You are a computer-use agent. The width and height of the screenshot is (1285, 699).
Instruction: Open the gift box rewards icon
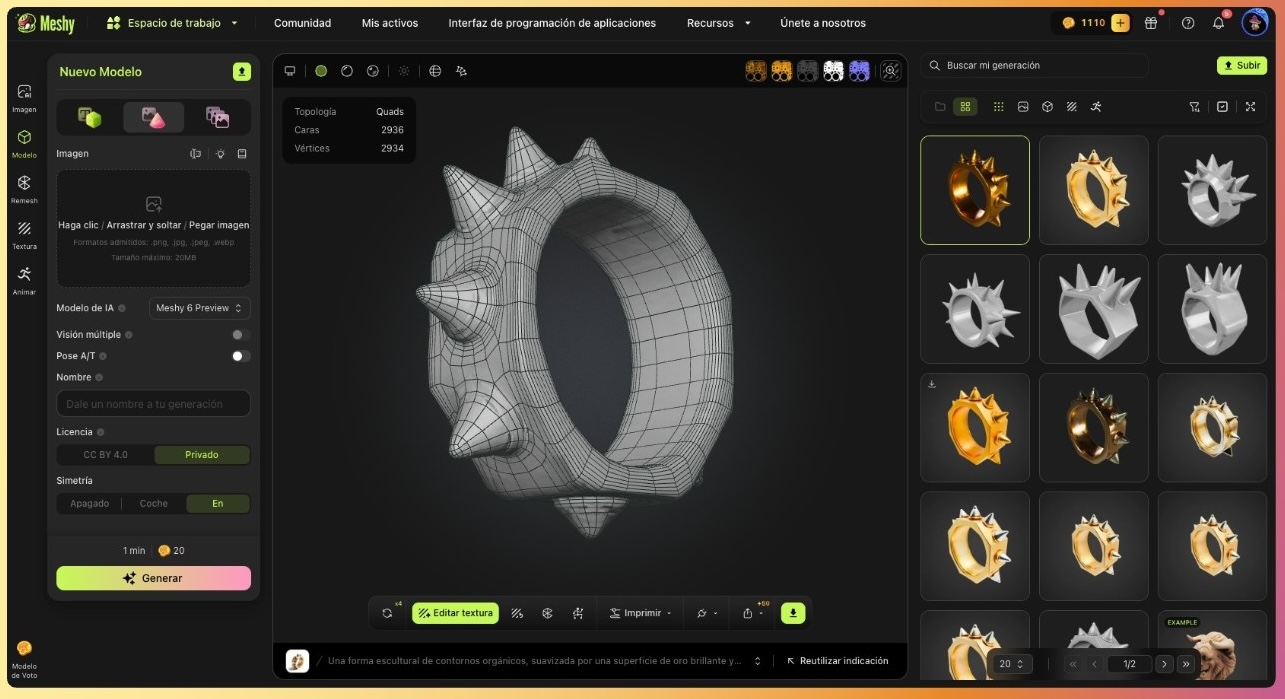(1151, 23)
